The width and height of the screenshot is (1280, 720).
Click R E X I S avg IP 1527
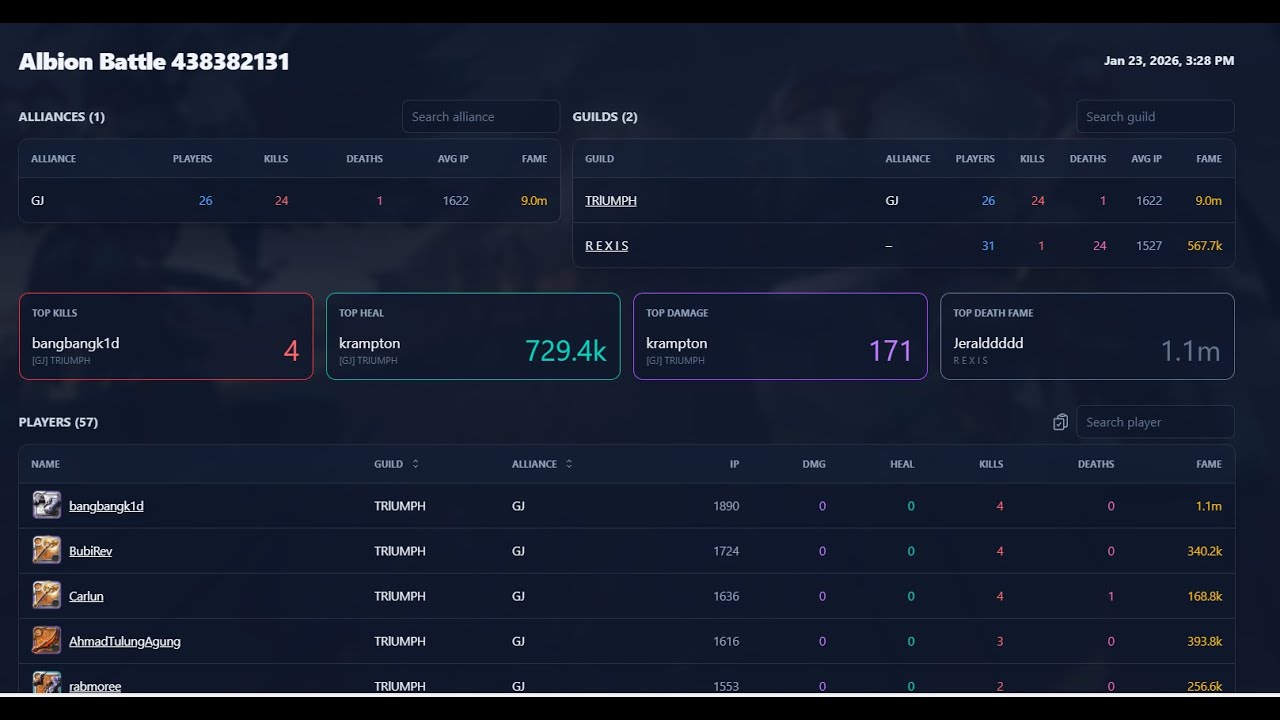(x=1149, y=245)
